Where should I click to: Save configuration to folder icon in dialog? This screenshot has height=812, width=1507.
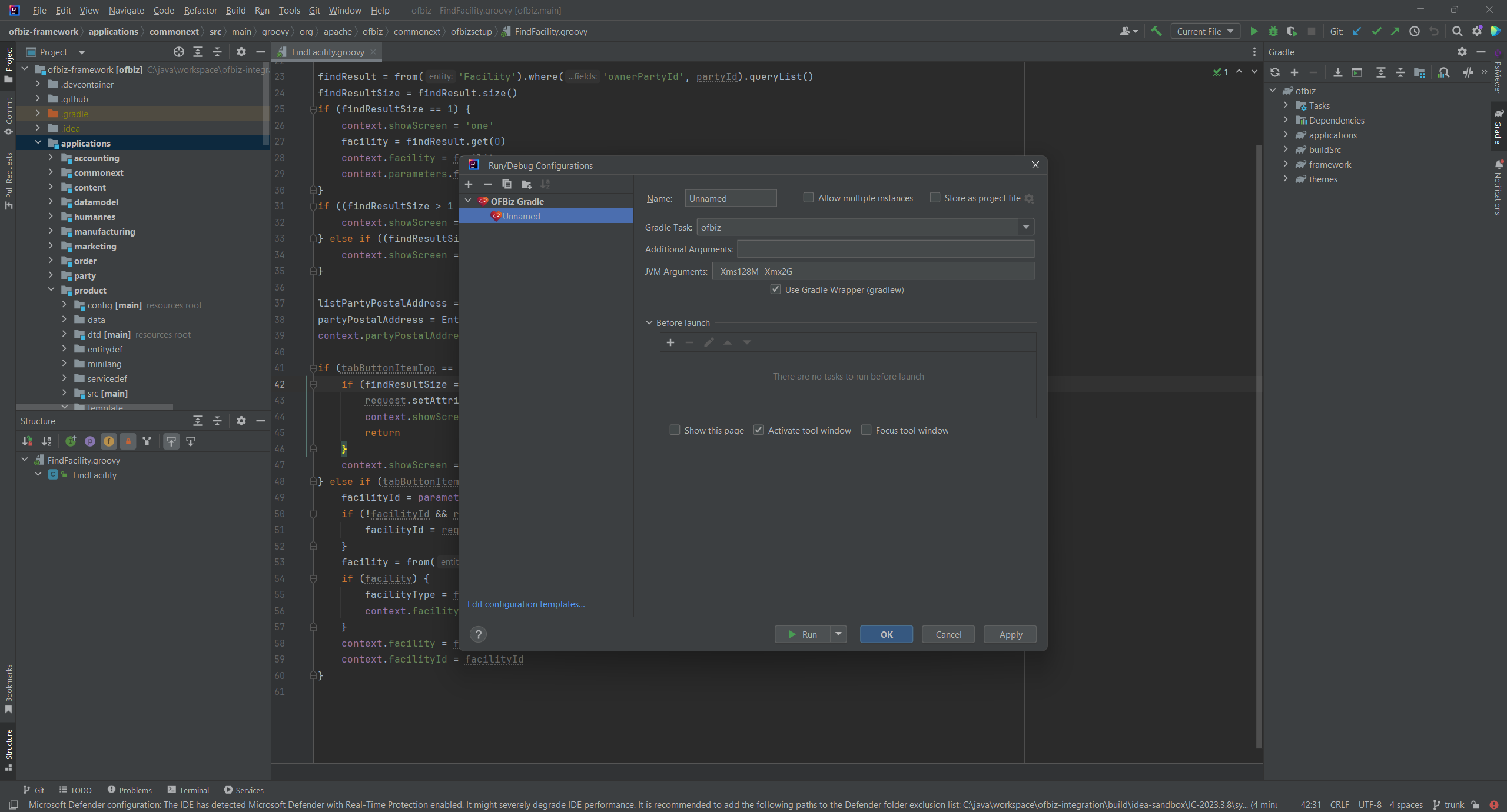click(x=526, y=184)
